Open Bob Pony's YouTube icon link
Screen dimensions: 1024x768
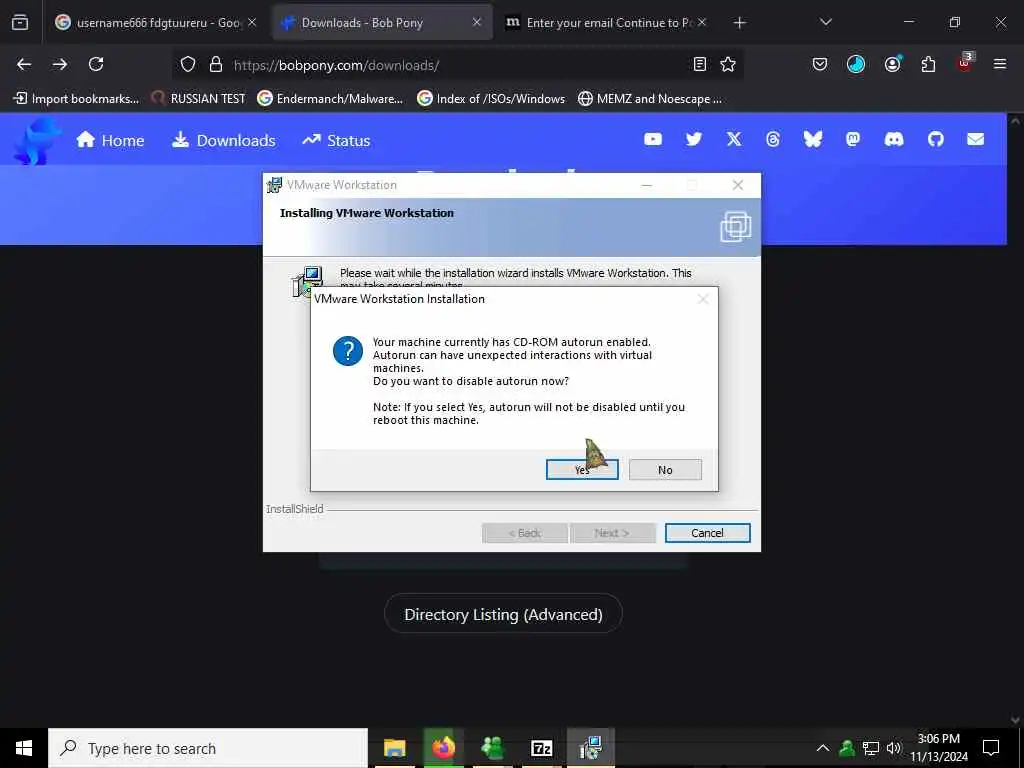(653, 139)
